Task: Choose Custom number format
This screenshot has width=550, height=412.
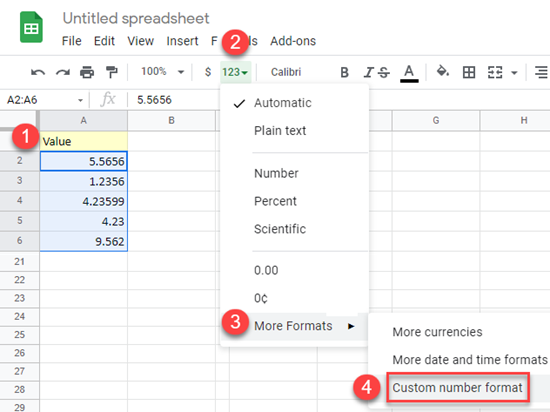Action: point(458,388)
